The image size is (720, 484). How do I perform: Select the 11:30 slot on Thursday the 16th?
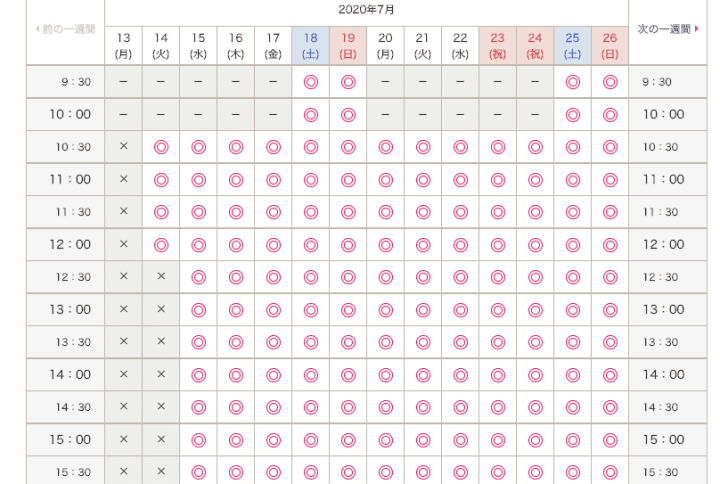tap(236, 212)
